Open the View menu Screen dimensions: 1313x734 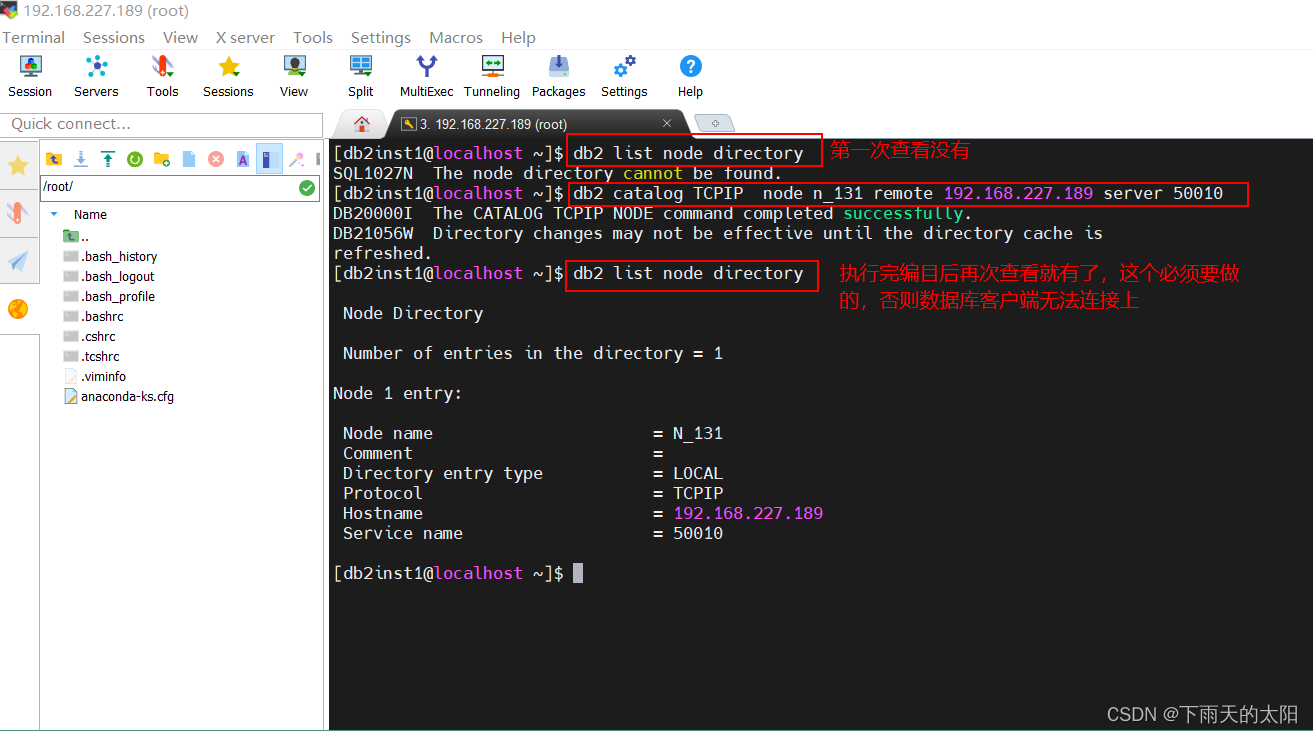point(180,37)
